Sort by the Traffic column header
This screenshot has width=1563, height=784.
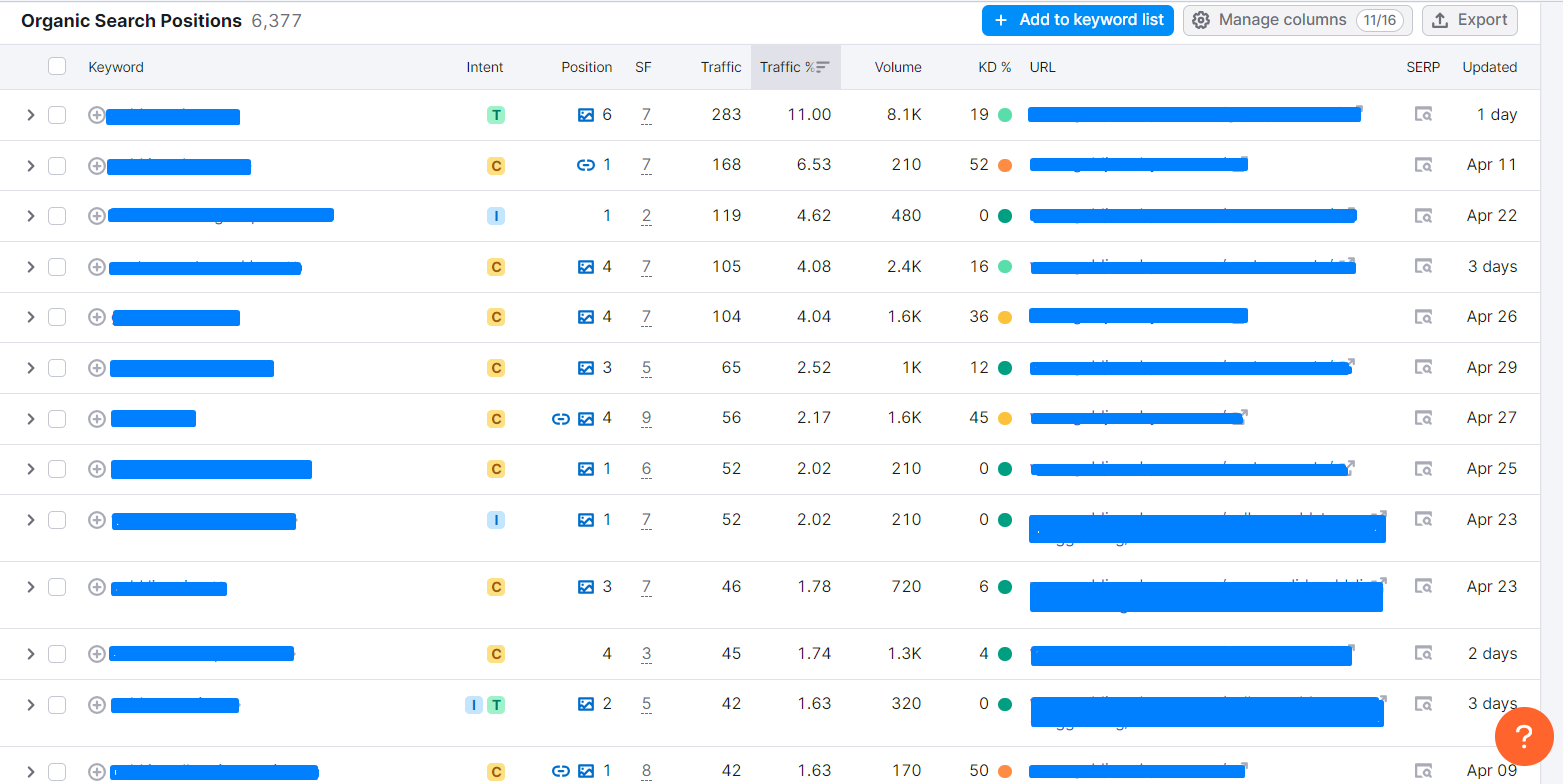pos(721,67)
